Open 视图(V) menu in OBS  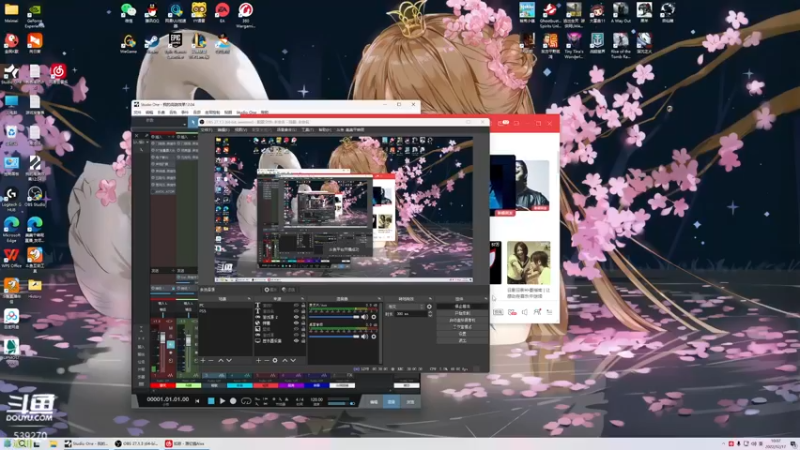tap(241, 130)
